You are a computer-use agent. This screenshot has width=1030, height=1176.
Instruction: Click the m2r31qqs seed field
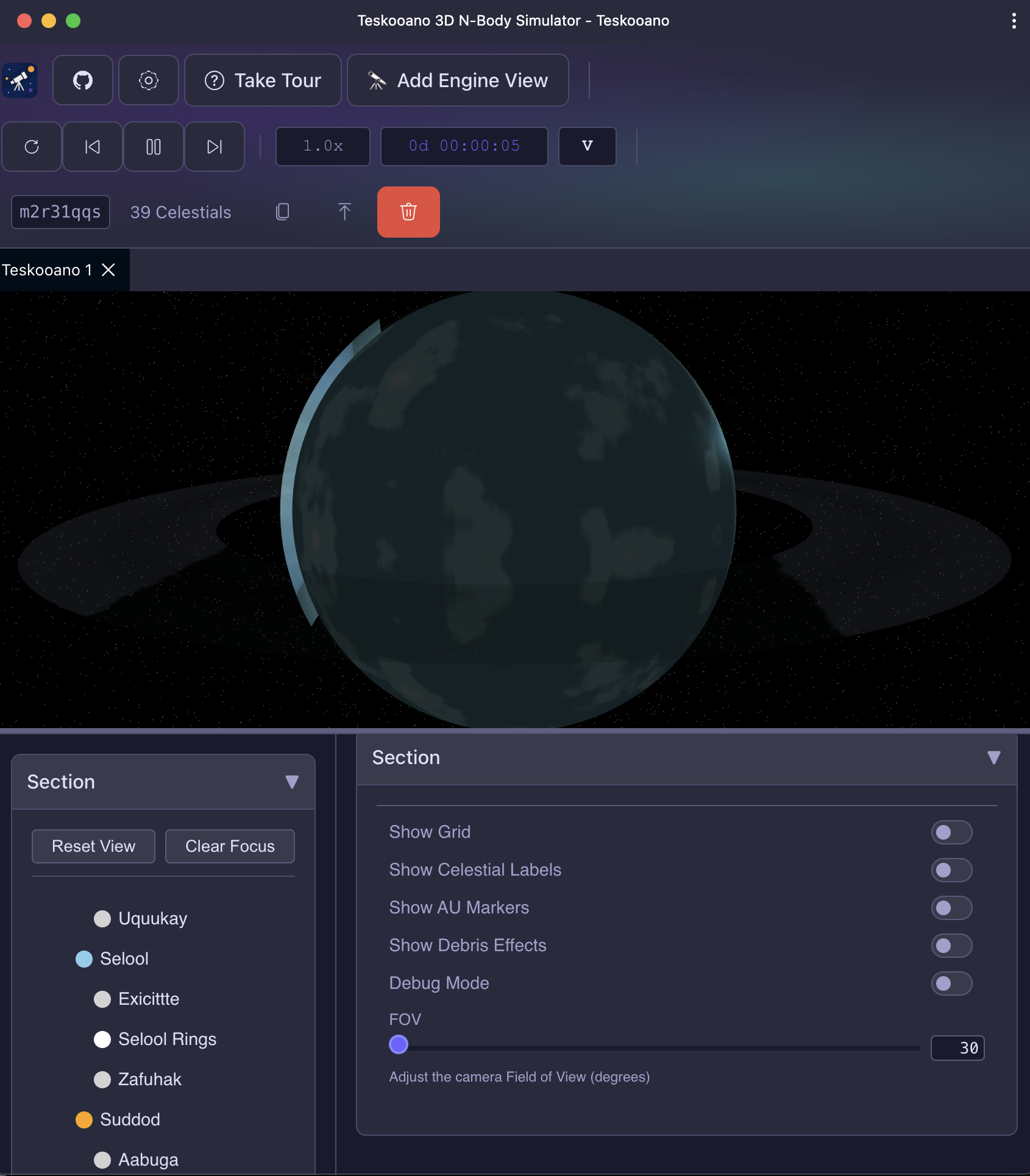pyautogui.click(x=60, y=212)
